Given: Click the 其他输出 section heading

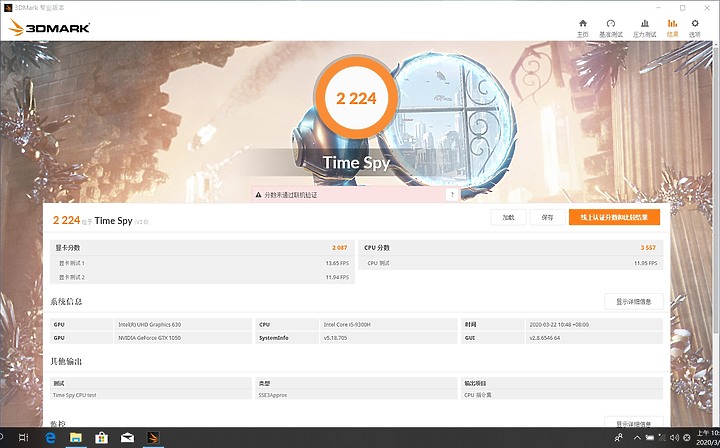Looking at the screenshot, I should click(x=66, y=362).
